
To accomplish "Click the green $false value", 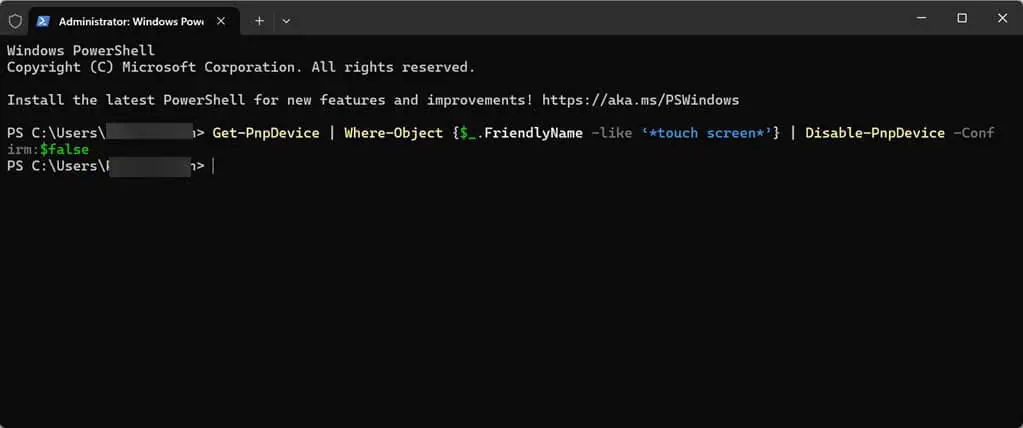I will coord(65,149).
